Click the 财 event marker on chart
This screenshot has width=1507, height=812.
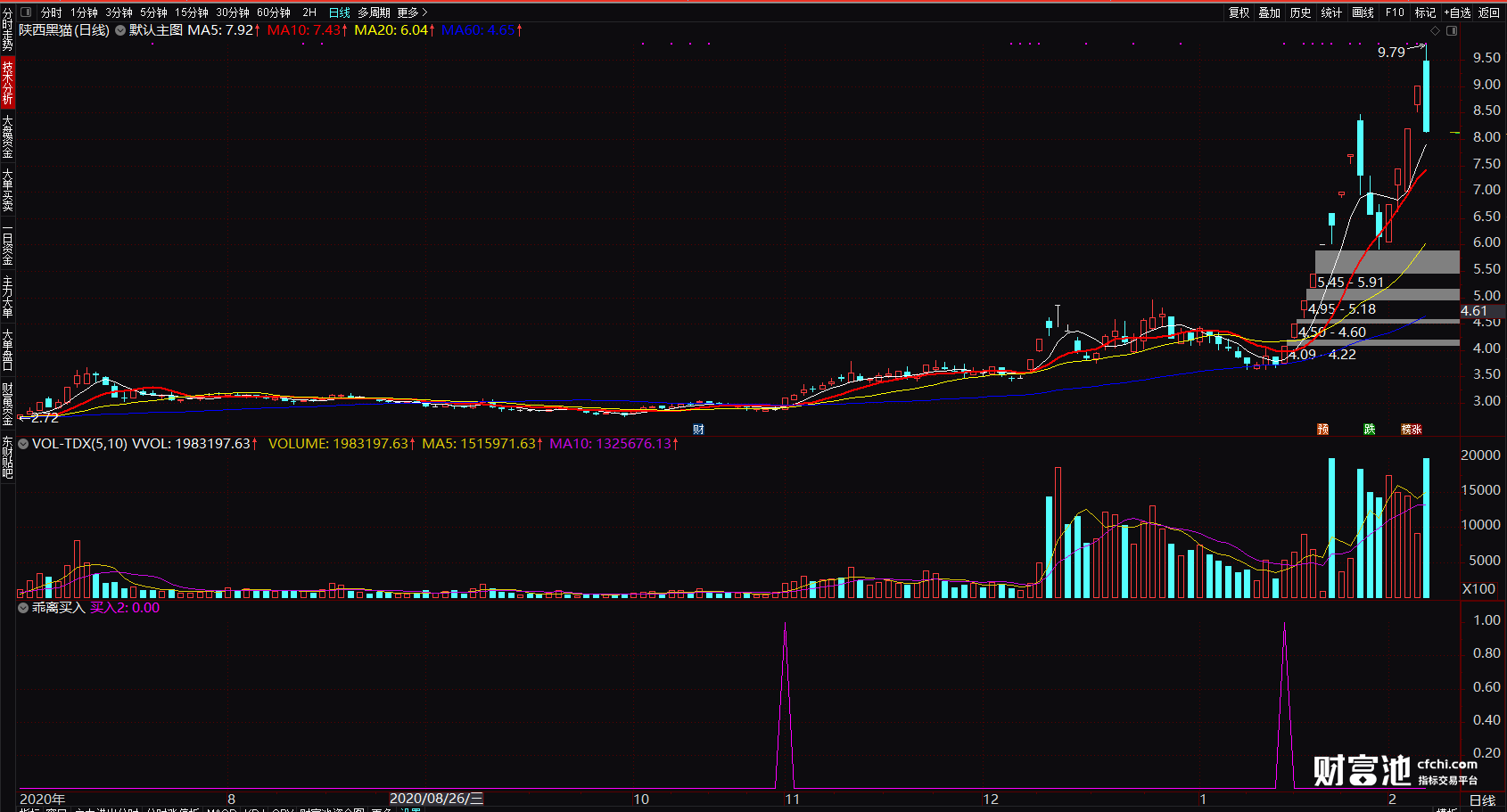[x=698, y=430]
